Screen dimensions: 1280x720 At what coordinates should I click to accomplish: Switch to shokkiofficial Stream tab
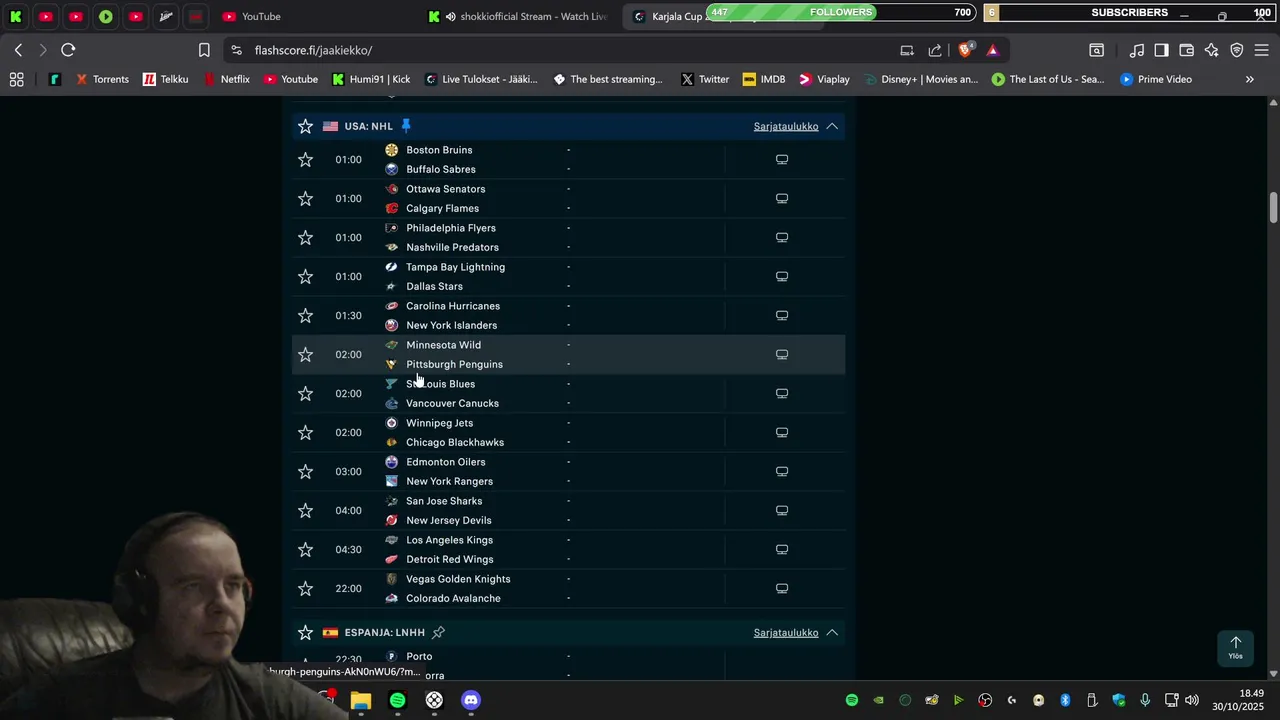(x=517, y=16)
